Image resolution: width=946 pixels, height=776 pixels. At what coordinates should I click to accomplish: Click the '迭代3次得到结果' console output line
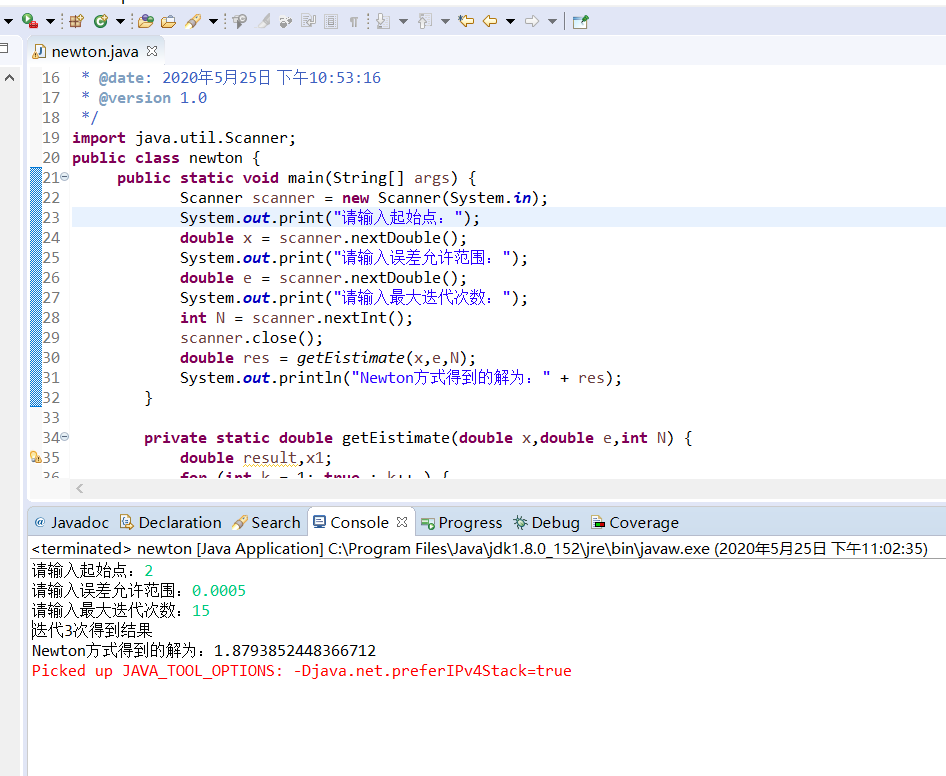[x=92, y=631]
